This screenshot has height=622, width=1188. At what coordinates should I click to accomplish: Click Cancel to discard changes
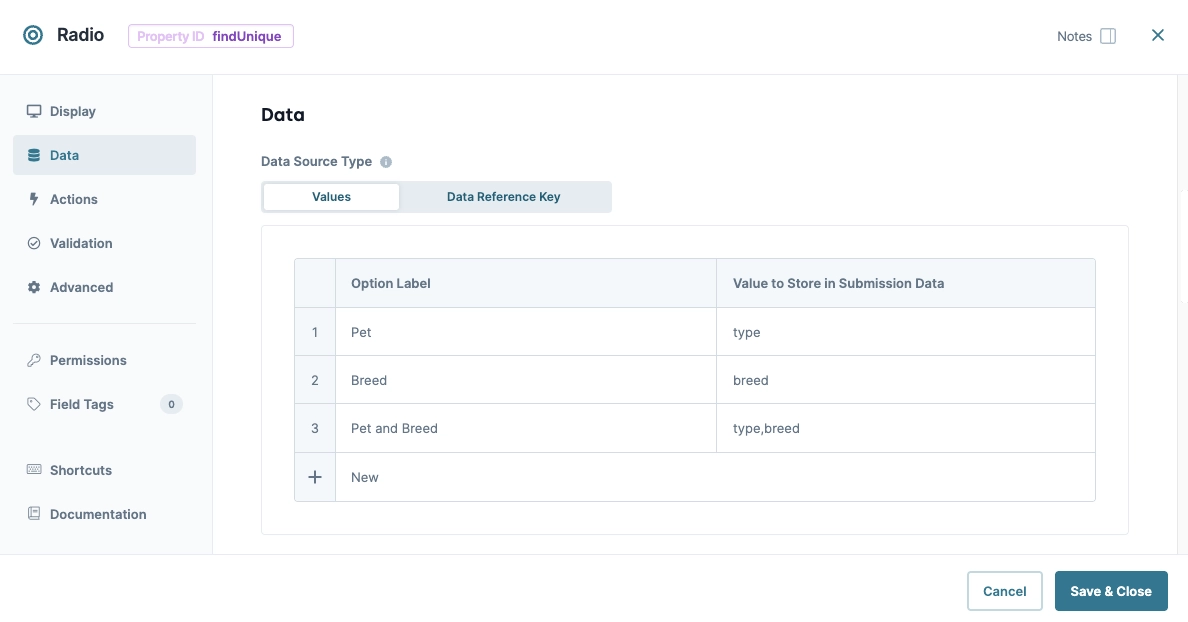[1004, 591]
